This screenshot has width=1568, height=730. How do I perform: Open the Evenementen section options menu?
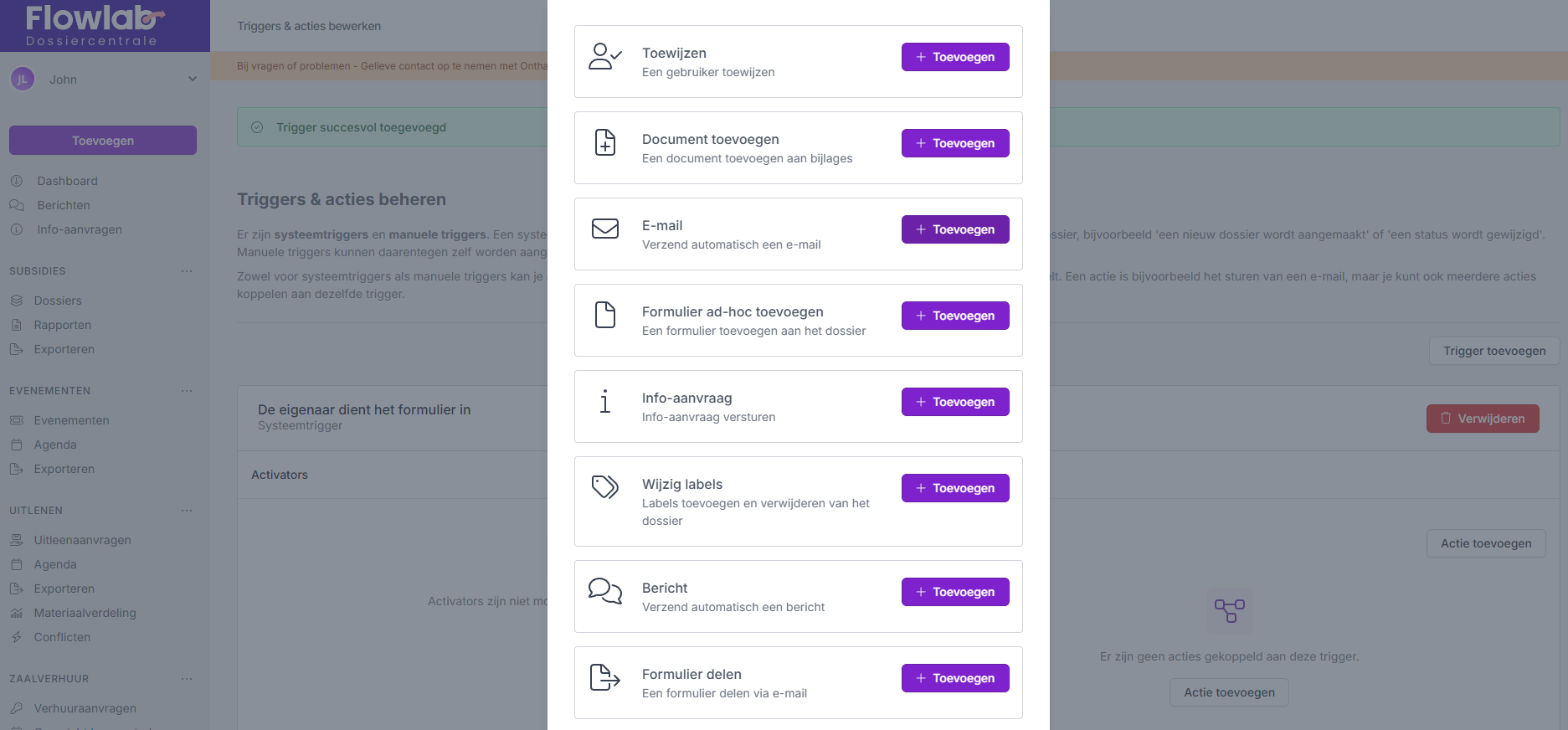187,391
